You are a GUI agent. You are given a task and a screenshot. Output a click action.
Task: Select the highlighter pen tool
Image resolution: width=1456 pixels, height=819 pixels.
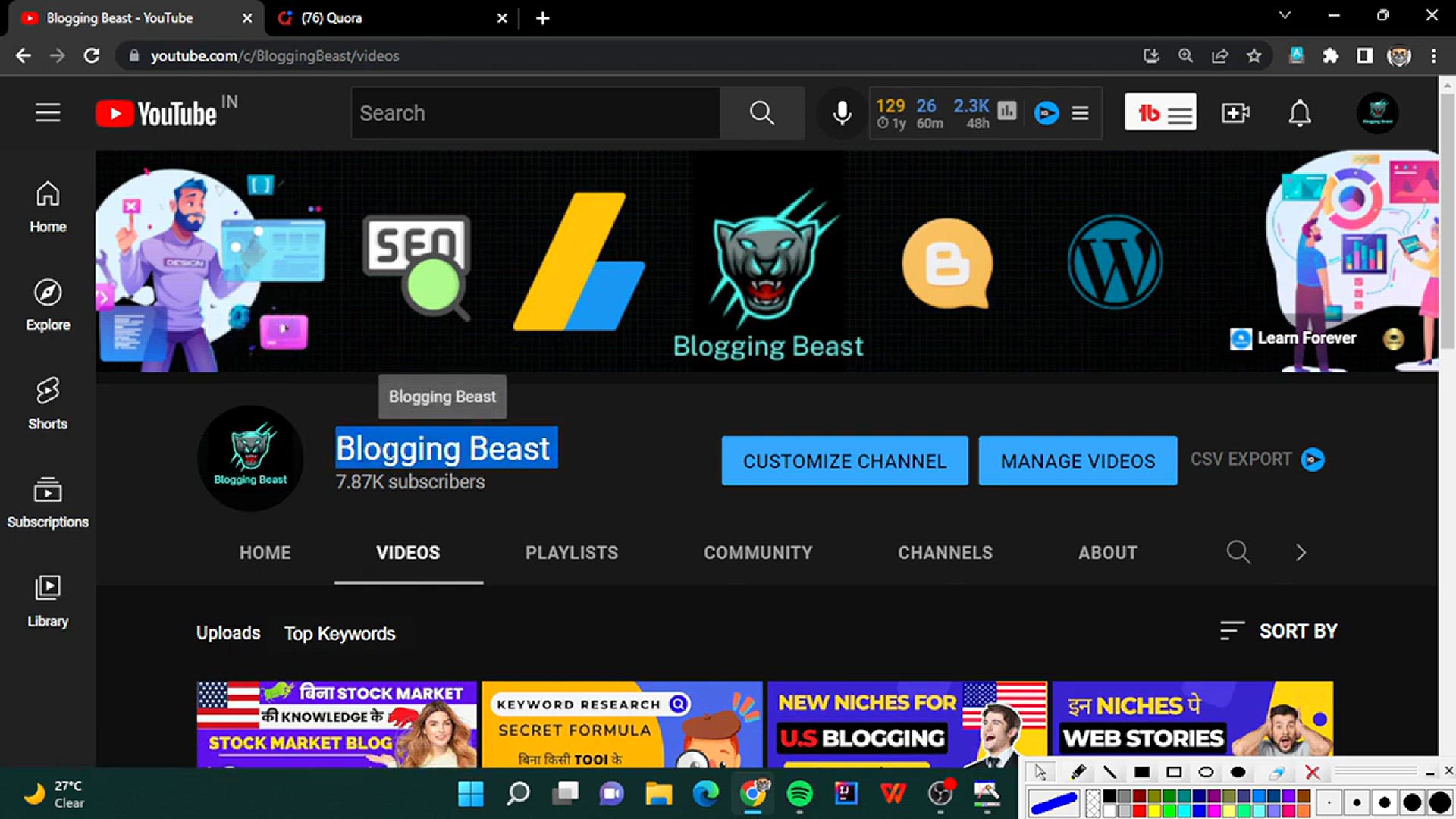point(1078,772)
